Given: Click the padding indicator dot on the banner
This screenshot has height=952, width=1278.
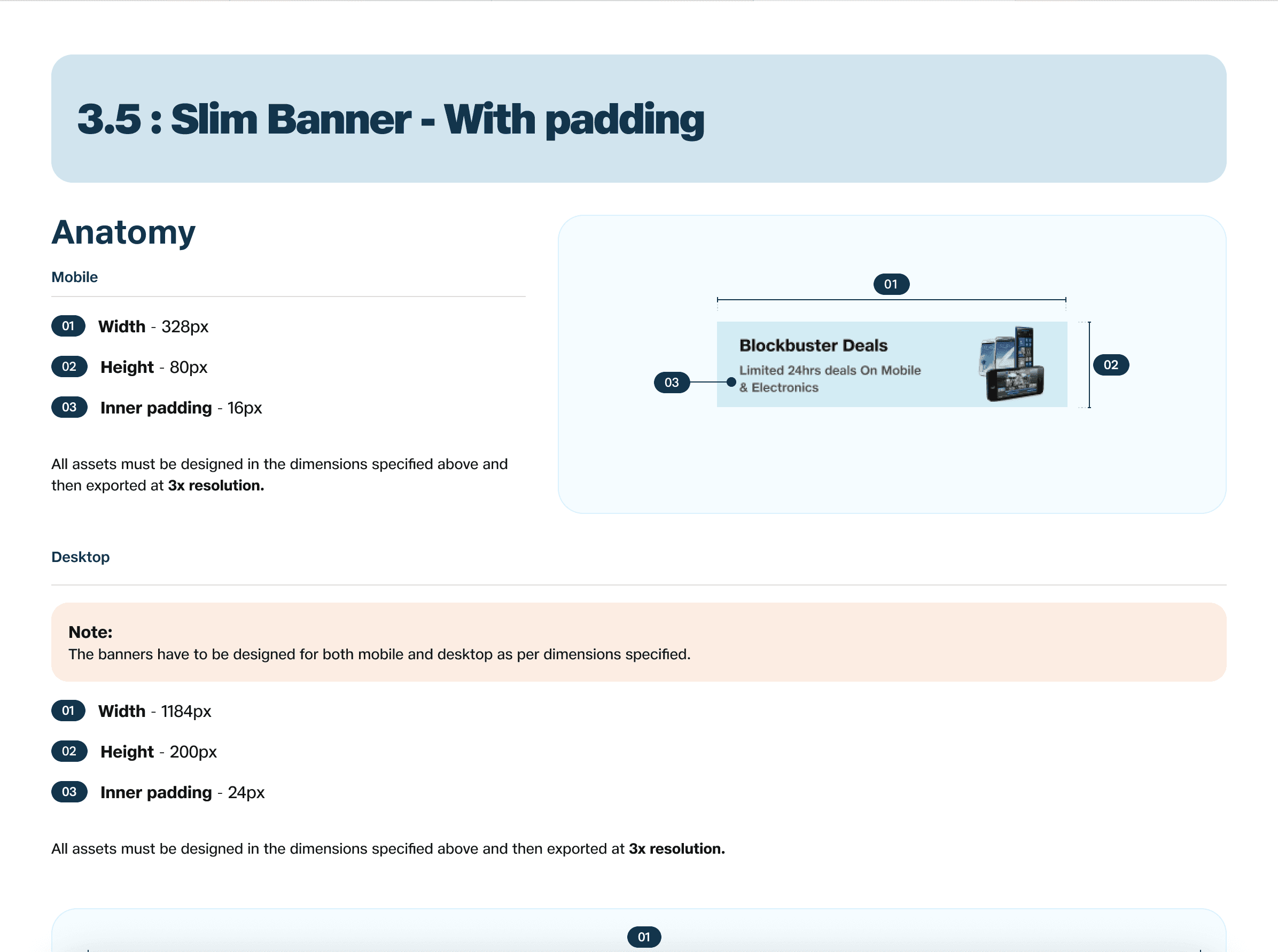Looking at the screenshot, I should click(x=731, y=382).
